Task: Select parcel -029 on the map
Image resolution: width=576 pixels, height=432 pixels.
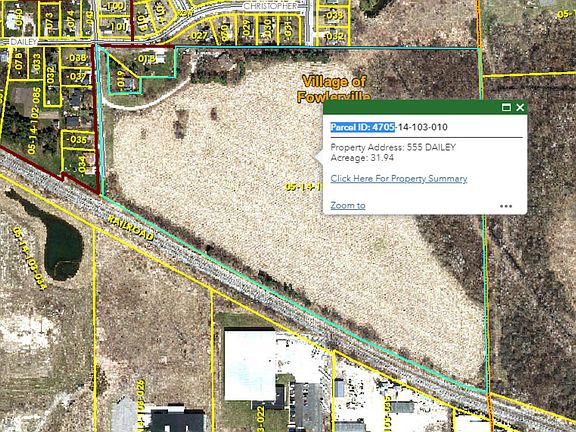Action: point(246,27)
